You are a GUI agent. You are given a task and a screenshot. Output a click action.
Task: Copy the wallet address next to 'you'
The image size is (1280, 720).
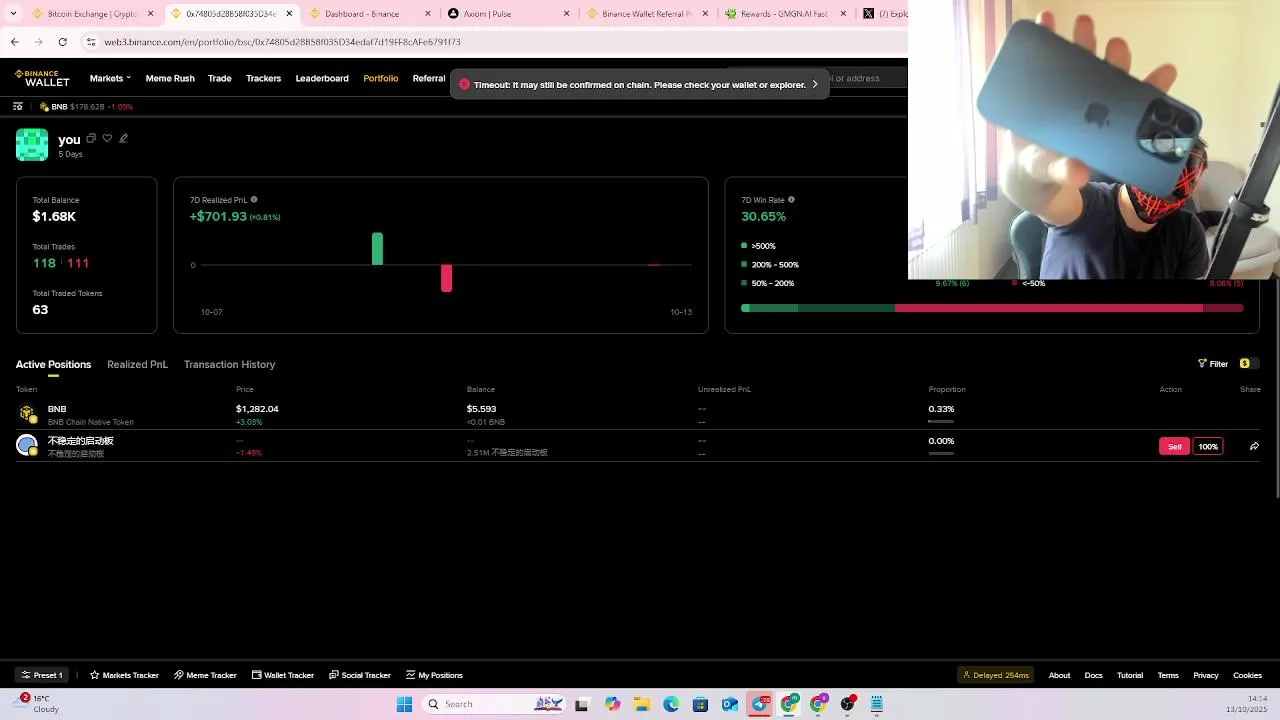pyautogui.click(x=91, y=138)
